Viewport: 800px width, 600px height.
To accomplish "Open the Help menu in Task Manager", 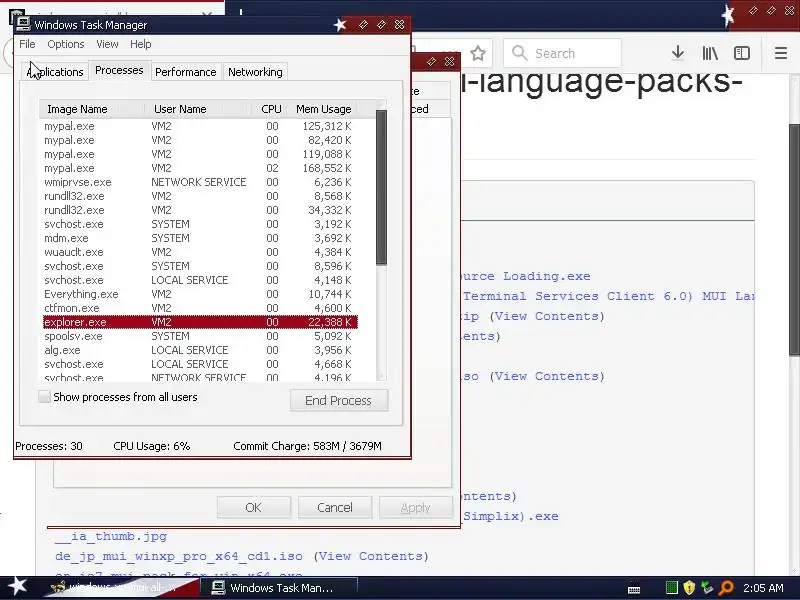I will 140,44.
